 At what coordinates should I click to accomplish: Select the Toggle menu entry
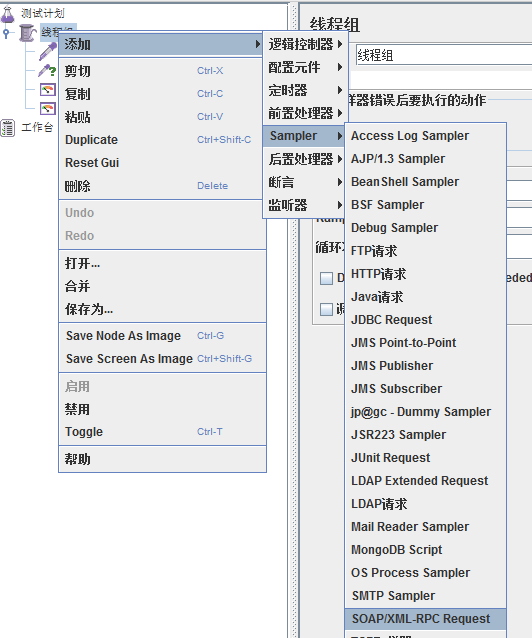click(x=162, y=432)
